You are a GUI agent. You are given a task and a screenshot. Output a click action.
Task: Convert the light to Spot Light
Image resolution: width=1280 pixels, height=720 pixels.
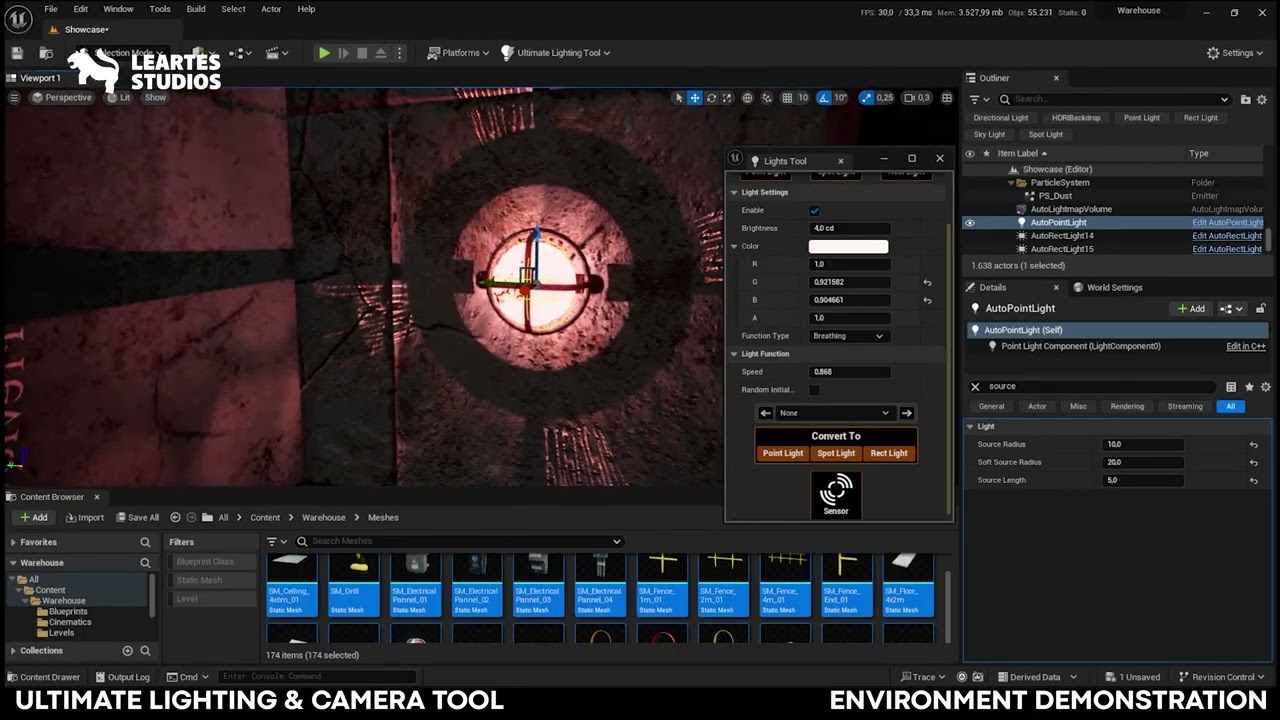pyautogui.click(x=836, y=453)
